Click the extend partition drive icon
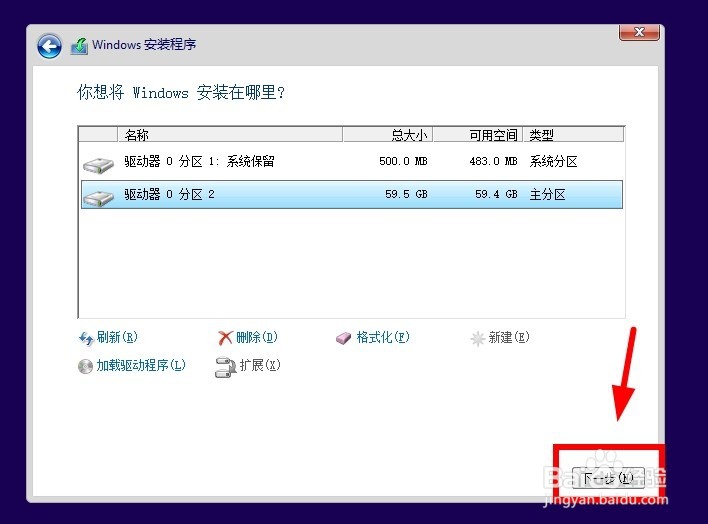 click(225, 367)
